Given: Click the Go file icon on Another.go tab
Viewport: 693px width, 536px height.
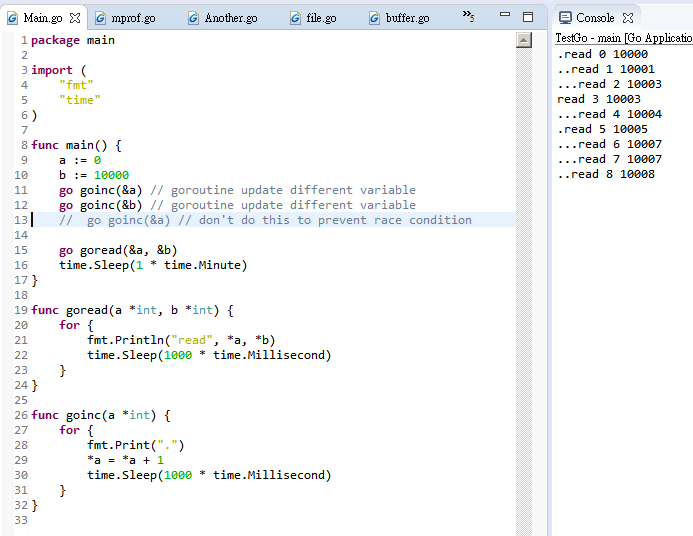Looking at the screenshot, I should coord(192,18).
